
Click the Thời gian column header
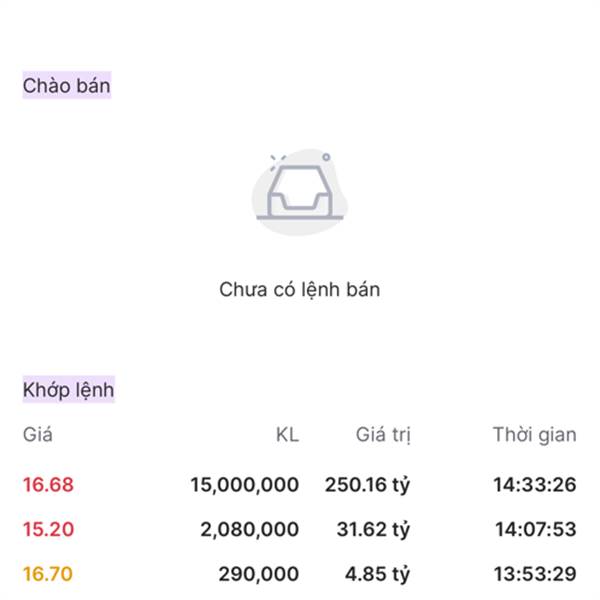pyautogui.click(x=534, y=435)
